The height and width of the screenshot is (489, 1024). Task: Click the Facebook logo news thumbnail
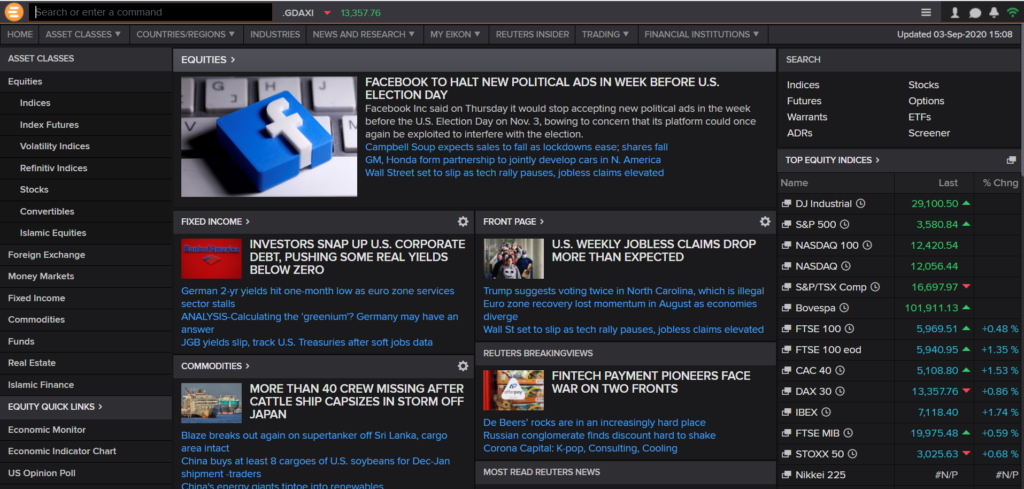point(269,136)
